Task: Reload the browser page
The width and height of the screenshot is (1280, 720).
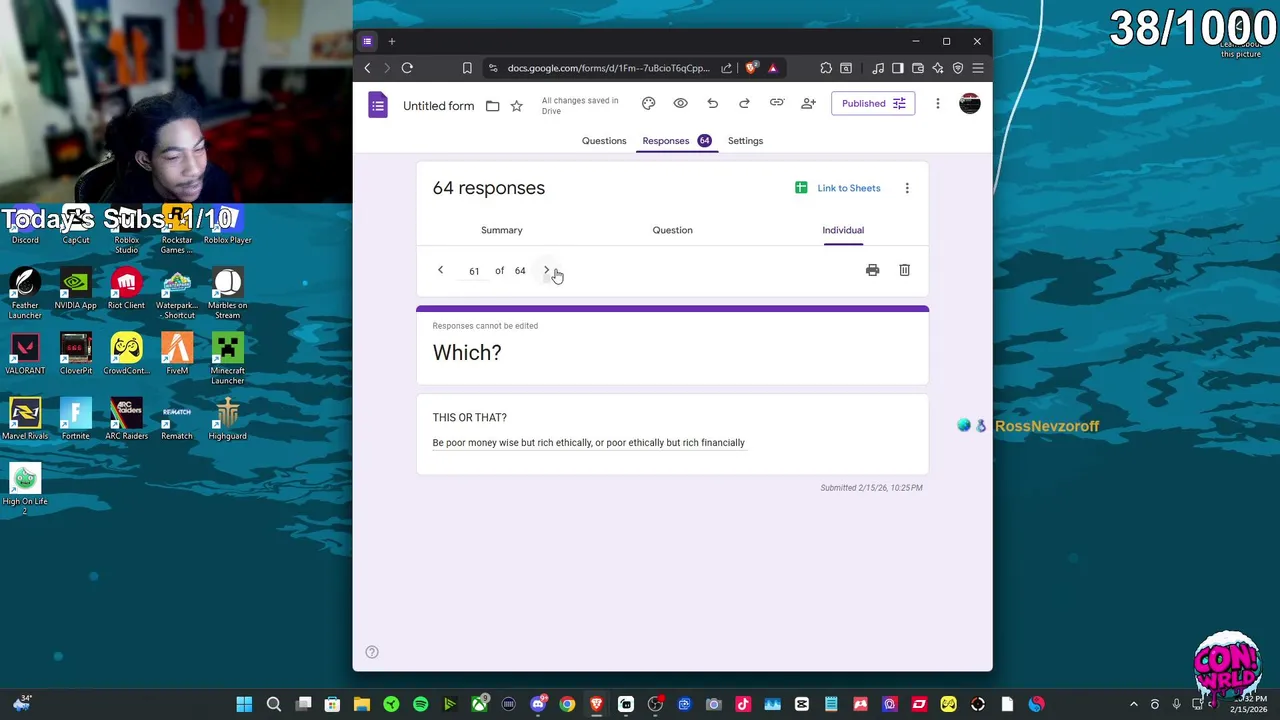Action: click(x=407, y=68)
